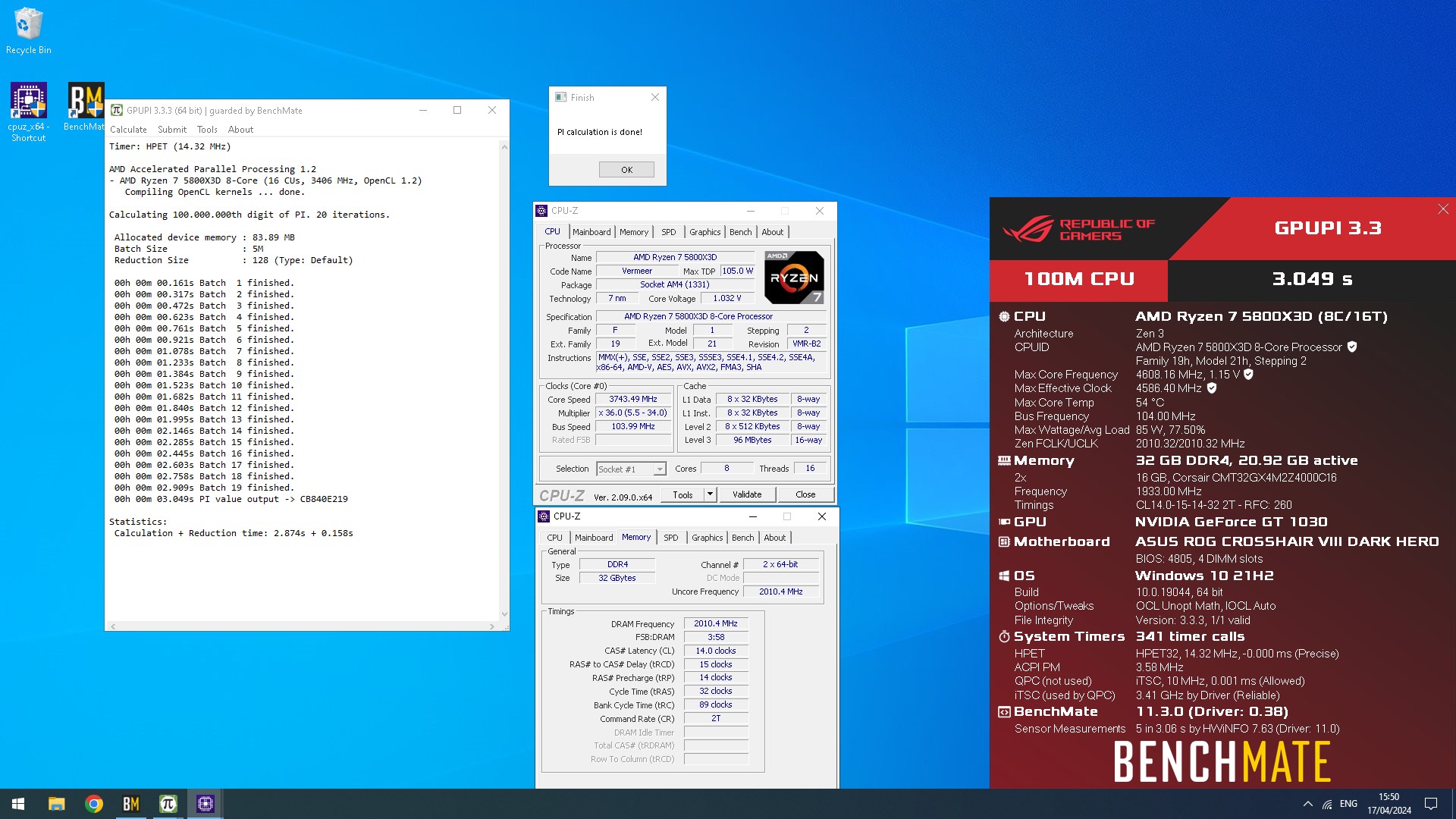Viewport: 1456px width, 819px height.
Task: Switch to CPU-Z in the taskbar
Action: [x=206, y=804]
